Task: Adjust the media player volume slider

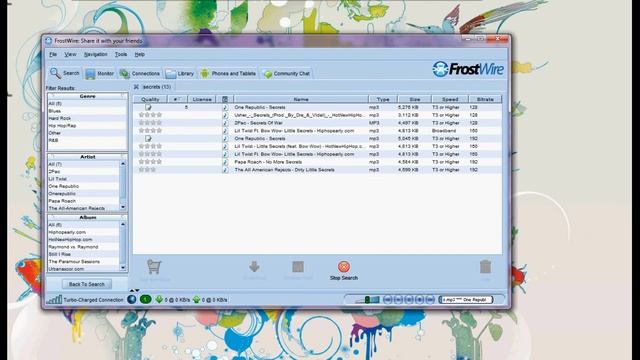Action: click(x=367, y=300)
